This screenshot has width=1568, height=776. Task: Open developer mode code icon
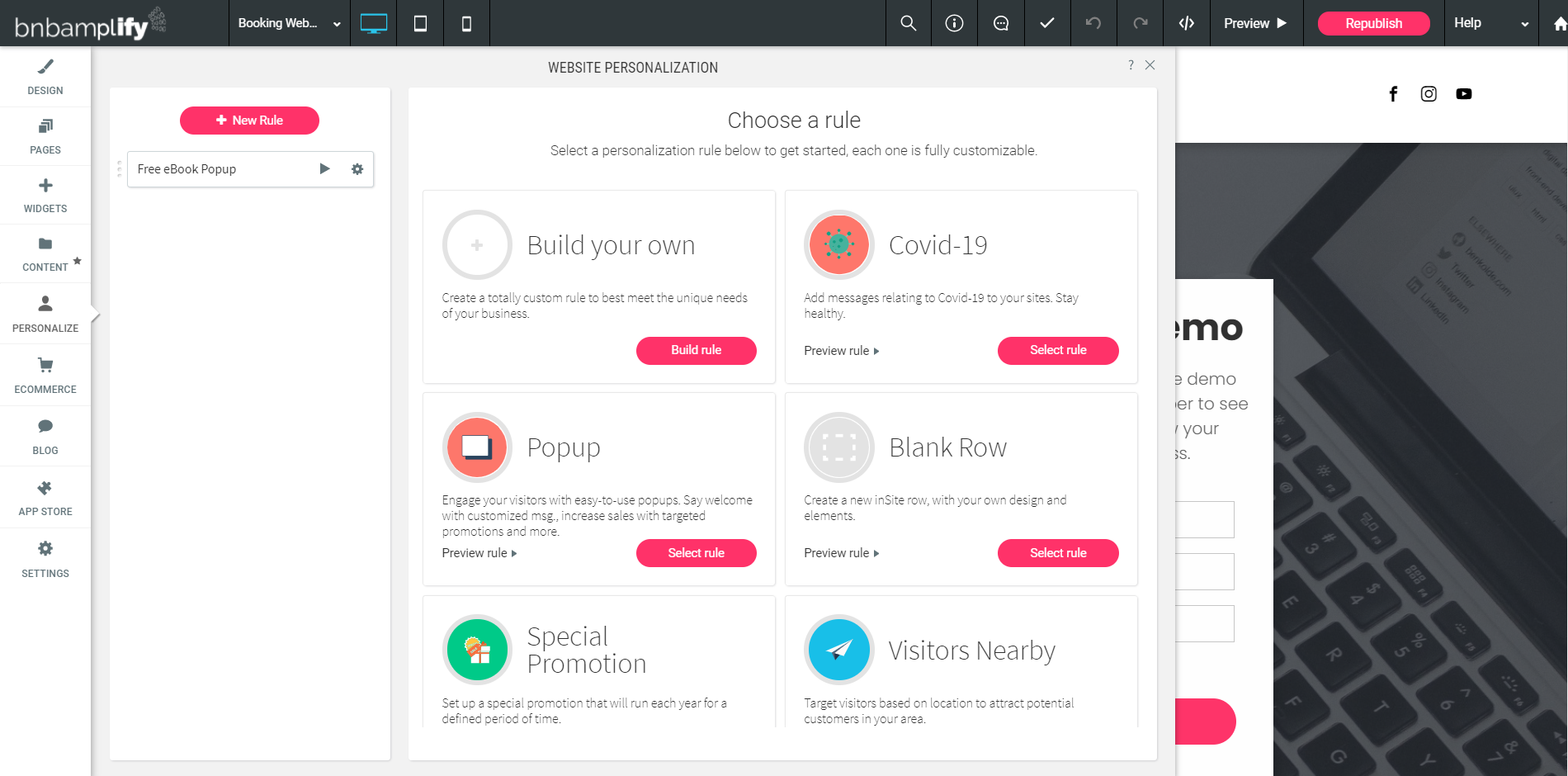coord(1186,23)
